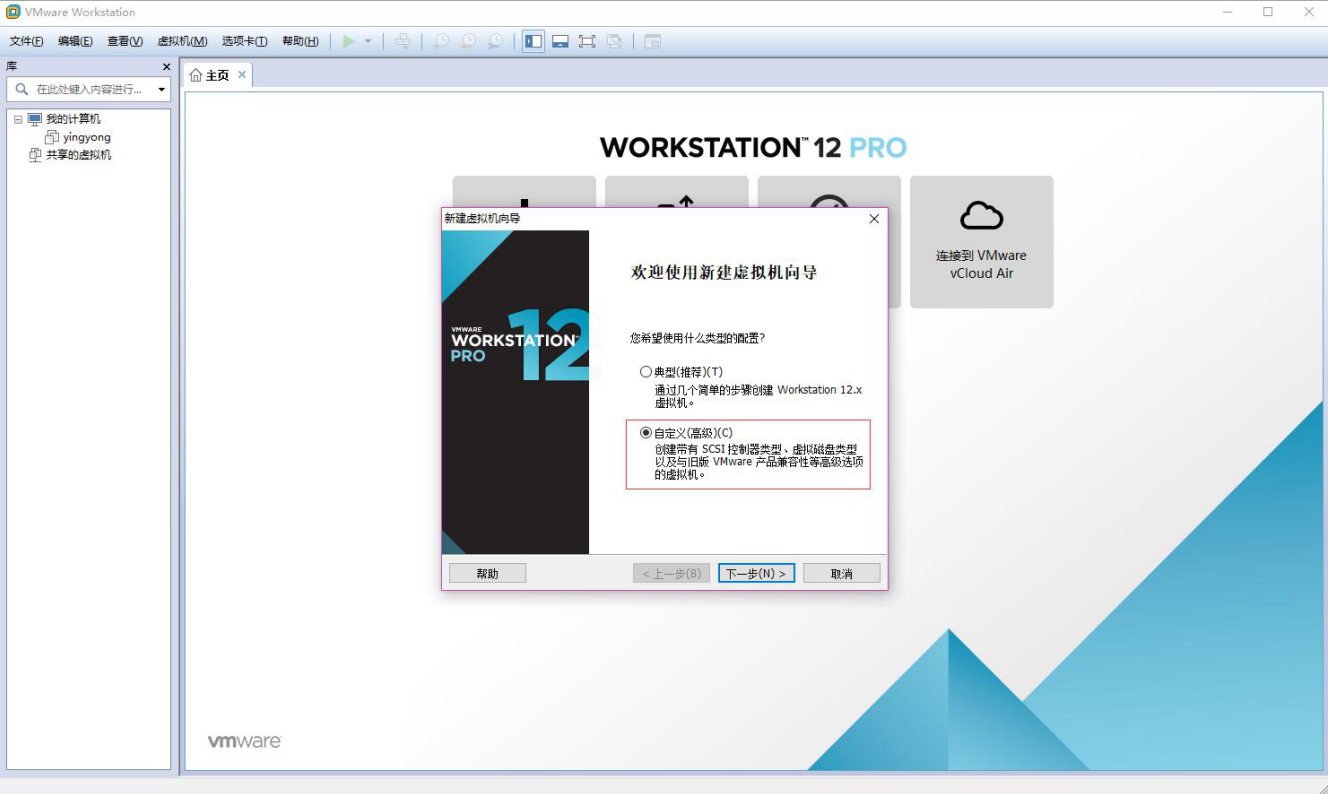
Task: Open the 选项卡(T) menu
Action: [244, 41]
